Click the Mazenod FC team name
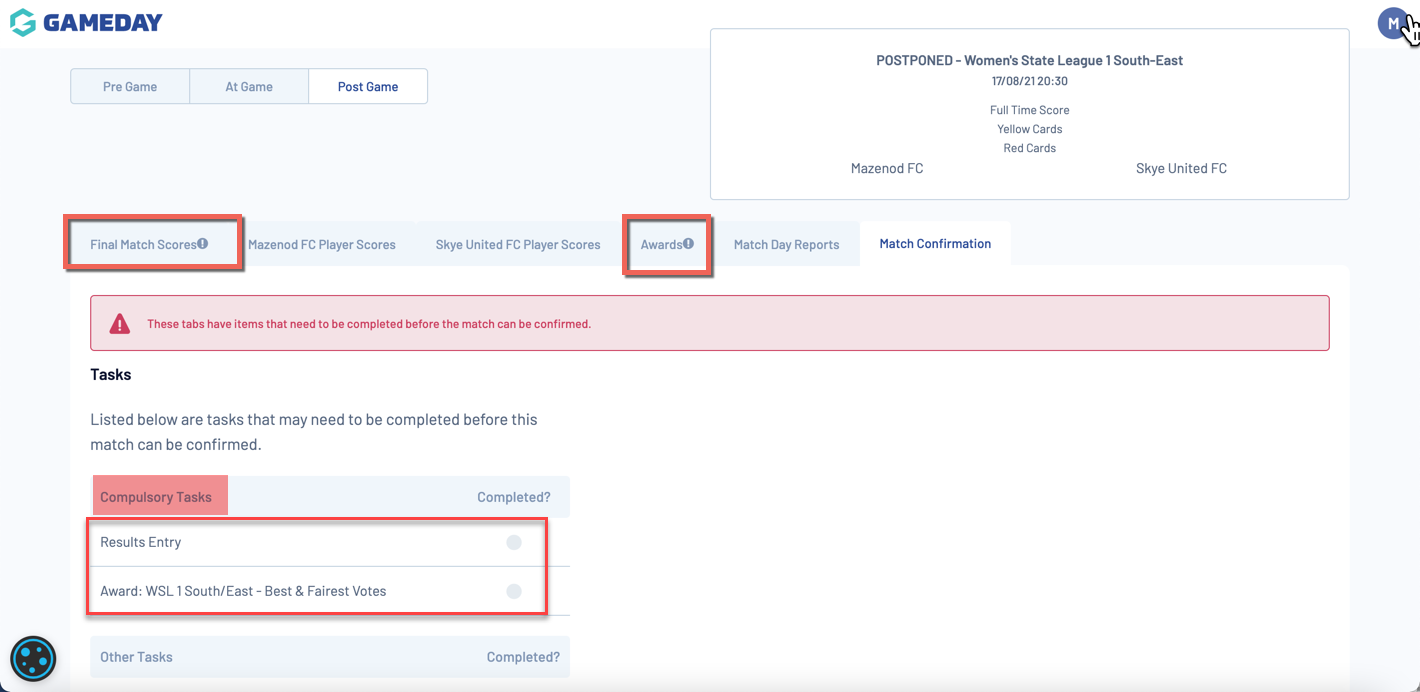 point(887,168)
